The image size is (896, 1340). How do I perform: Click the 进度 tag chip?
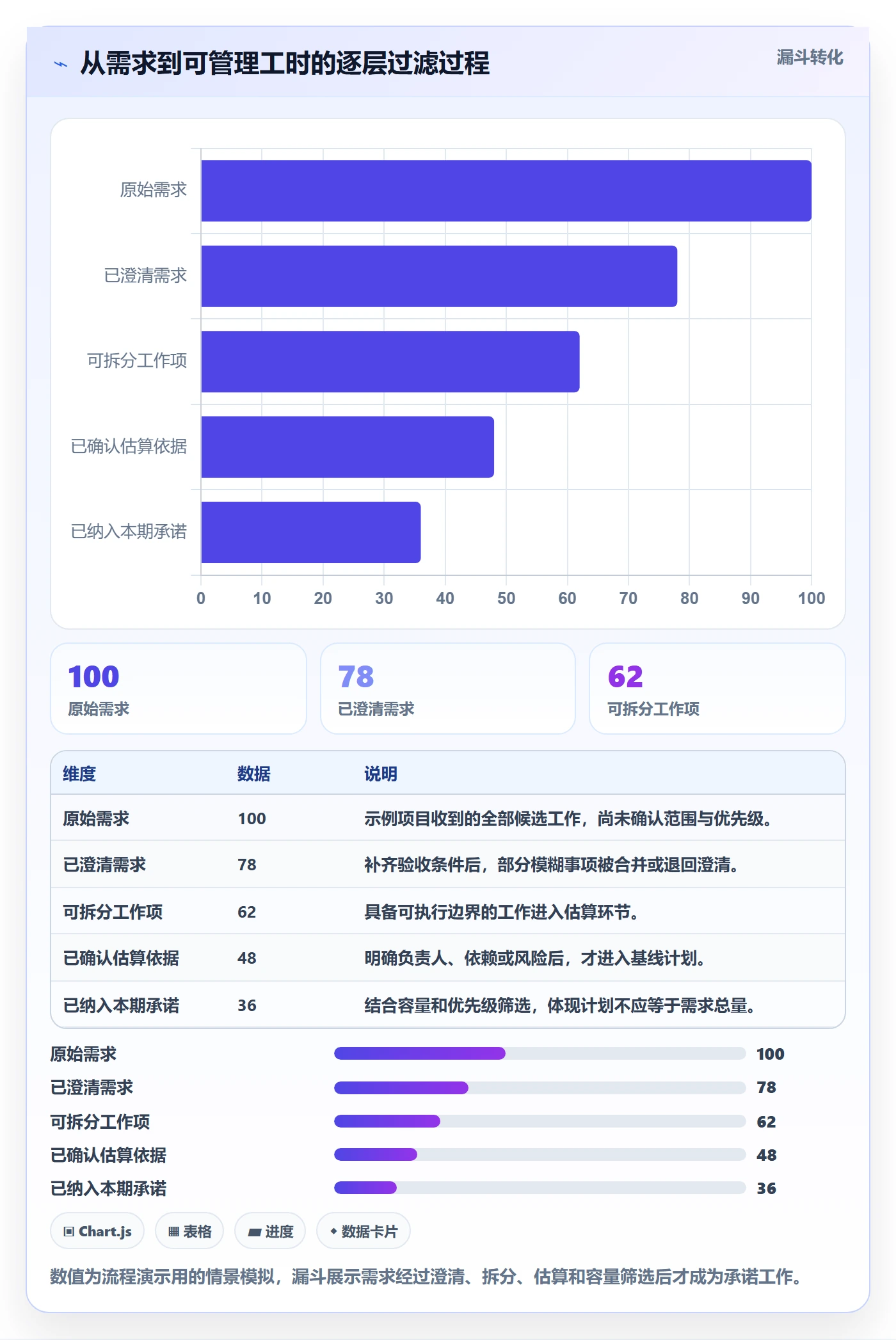point(270,1231)
